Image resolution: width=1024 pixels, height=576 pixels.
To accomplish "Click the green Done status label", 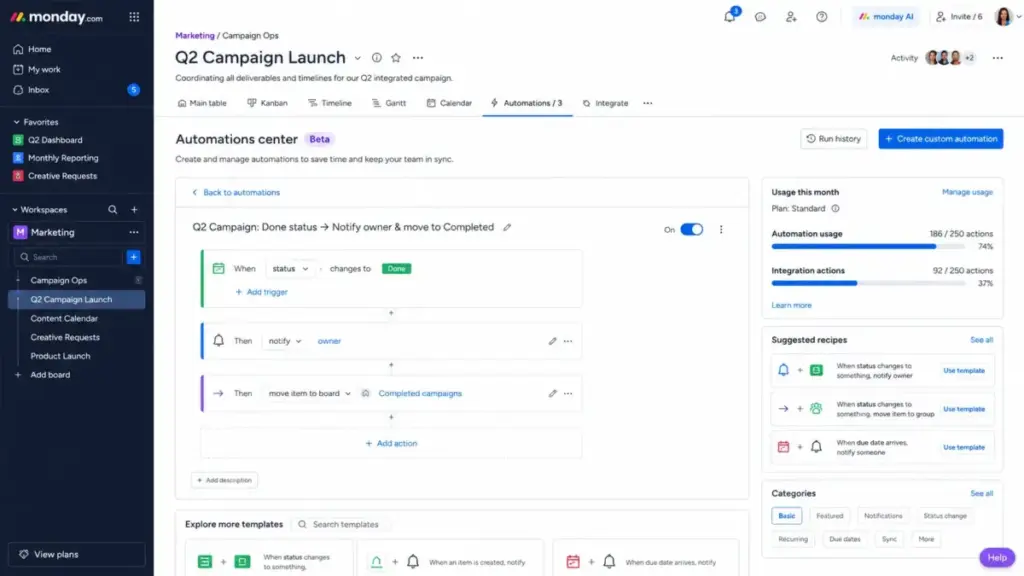I will pos(396,268).
